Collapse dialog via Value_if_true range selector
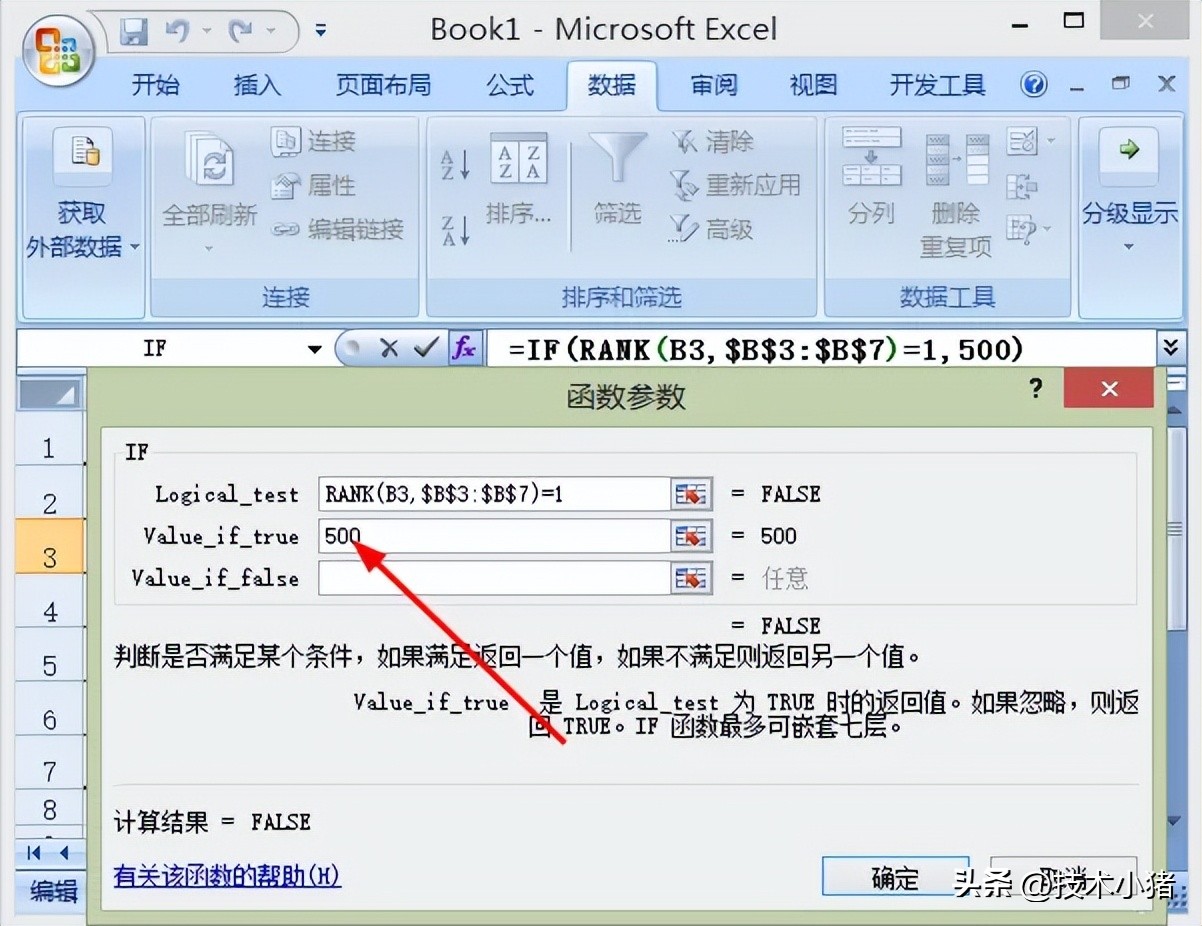1202x926 pixels. coord(691,536)
